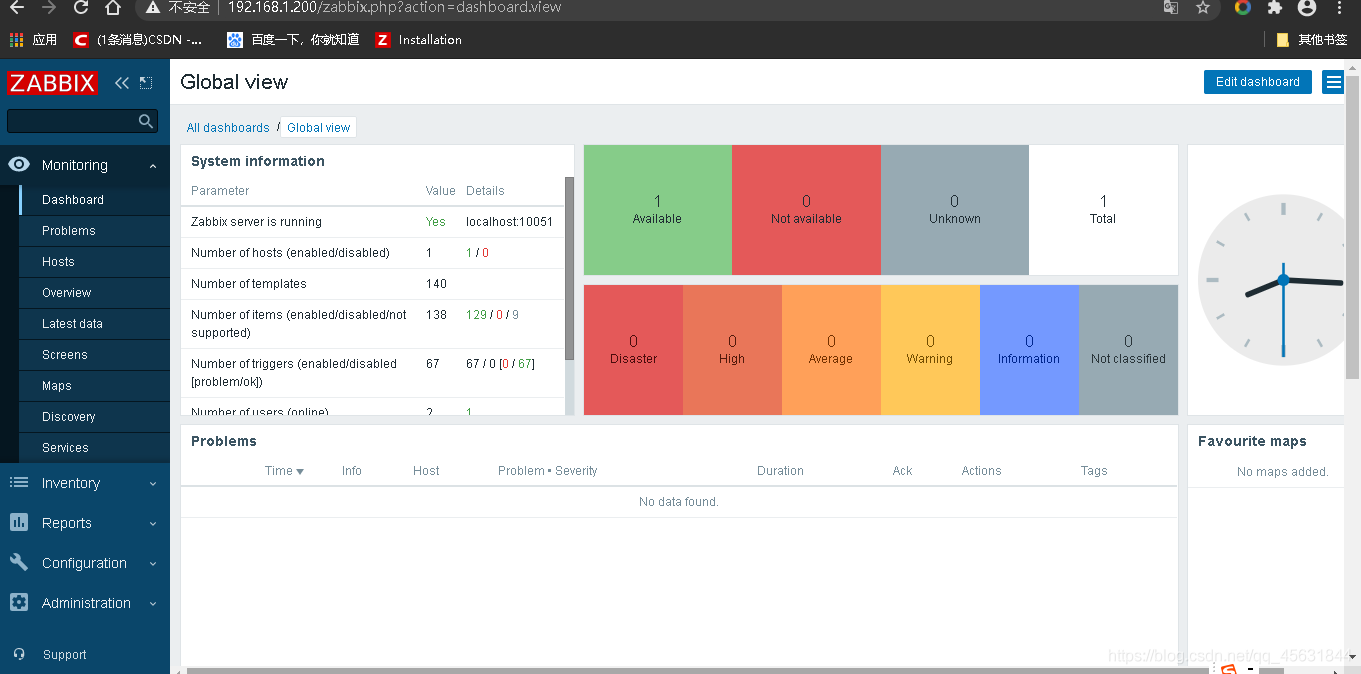Click the Configuration wrench icon
Screen dimensions: 1361x674
coord(18,563)
